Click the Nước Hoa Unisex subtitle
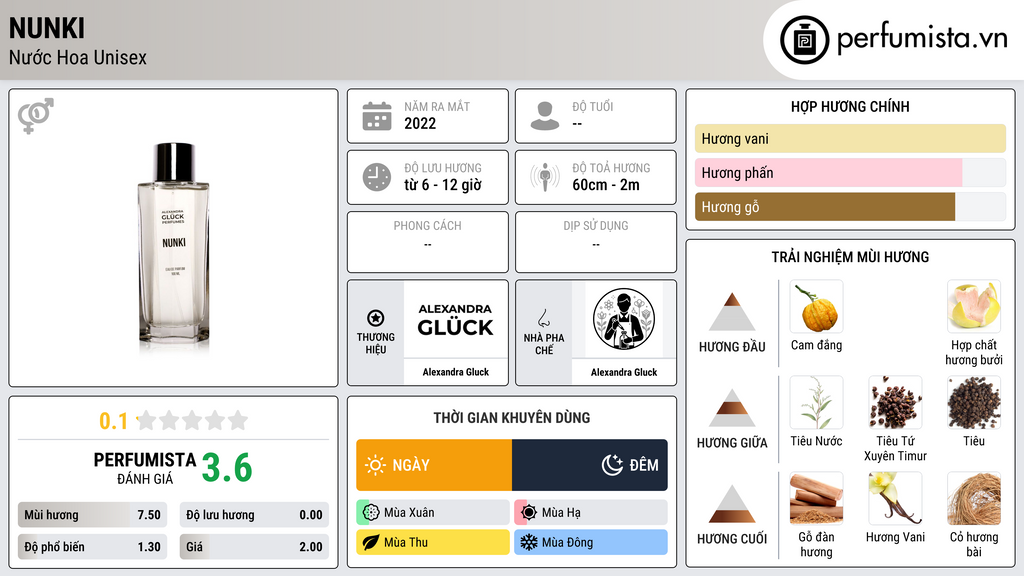This screenshot has width=1024, height=576. tap(78, 57)
